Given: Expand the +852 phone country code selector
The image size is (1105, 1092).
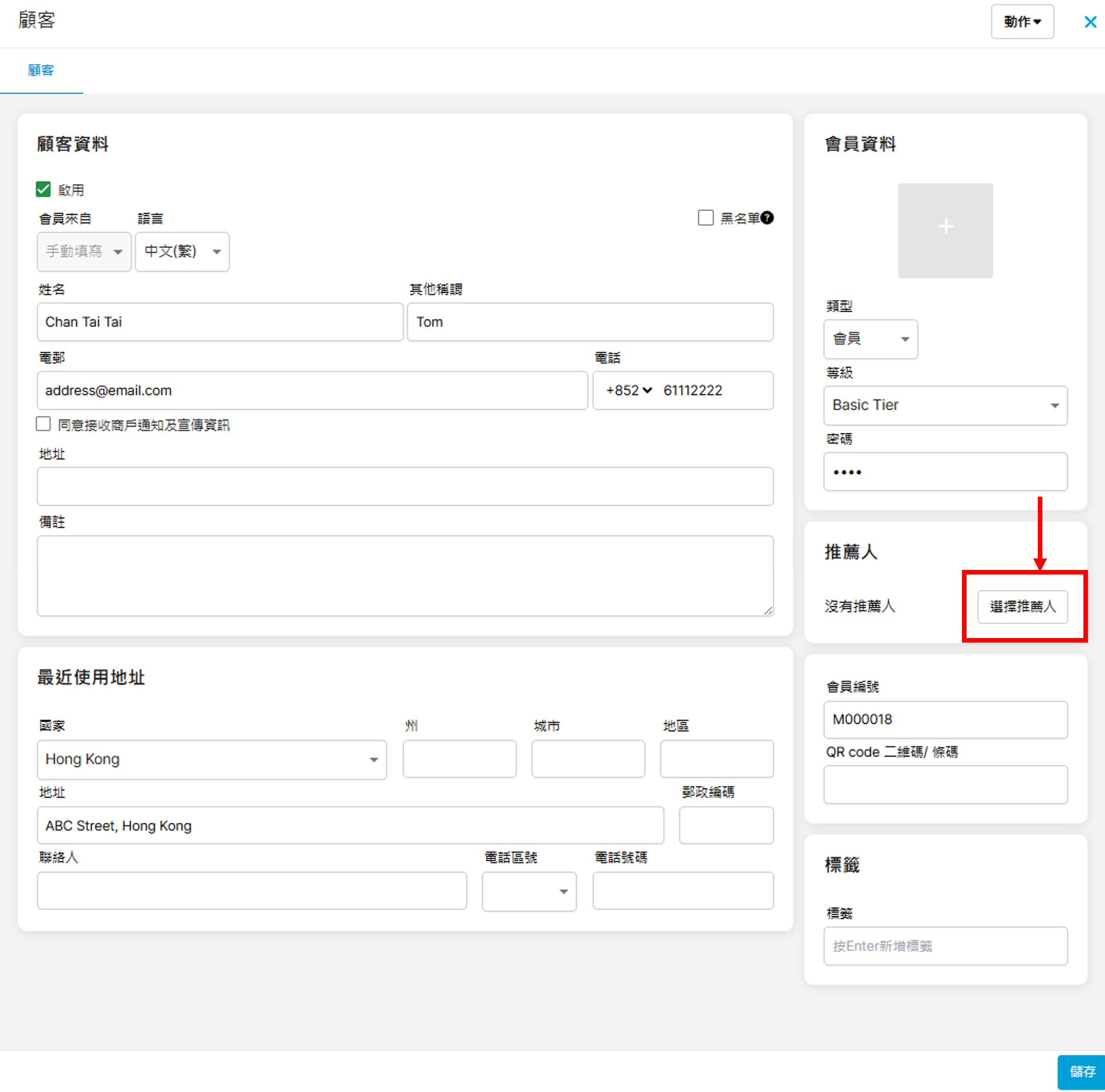Looking at the screenshot, I should click(628, 391).
